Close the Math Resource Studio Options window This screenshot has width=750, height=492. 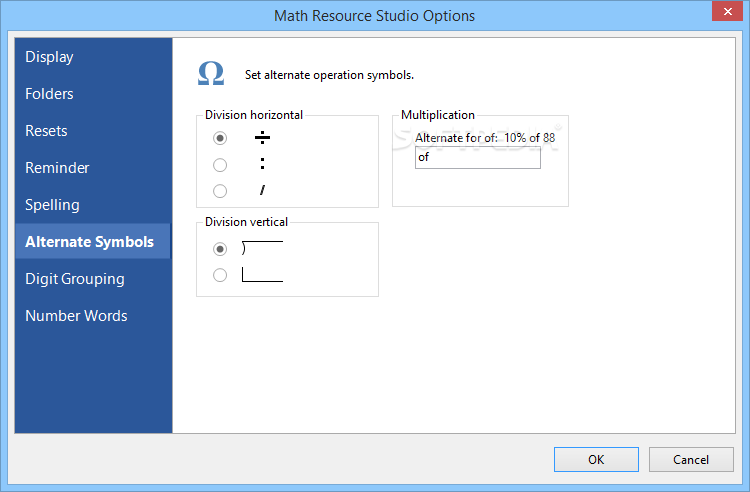(x=728, y=11)
